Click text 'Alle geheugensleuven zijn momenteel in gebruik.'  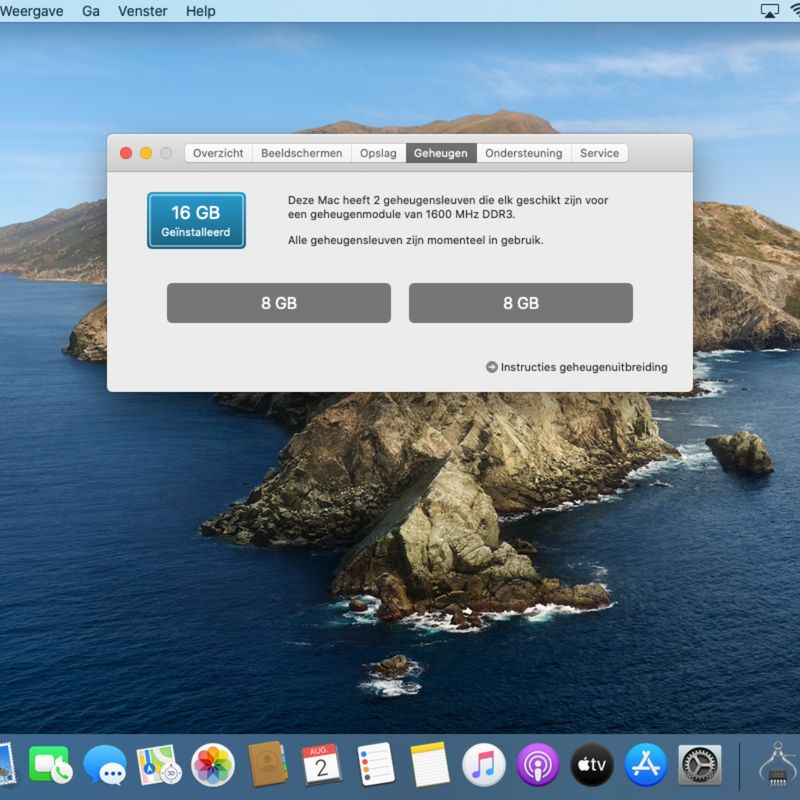pyautogui.click(x=415, y=240)
